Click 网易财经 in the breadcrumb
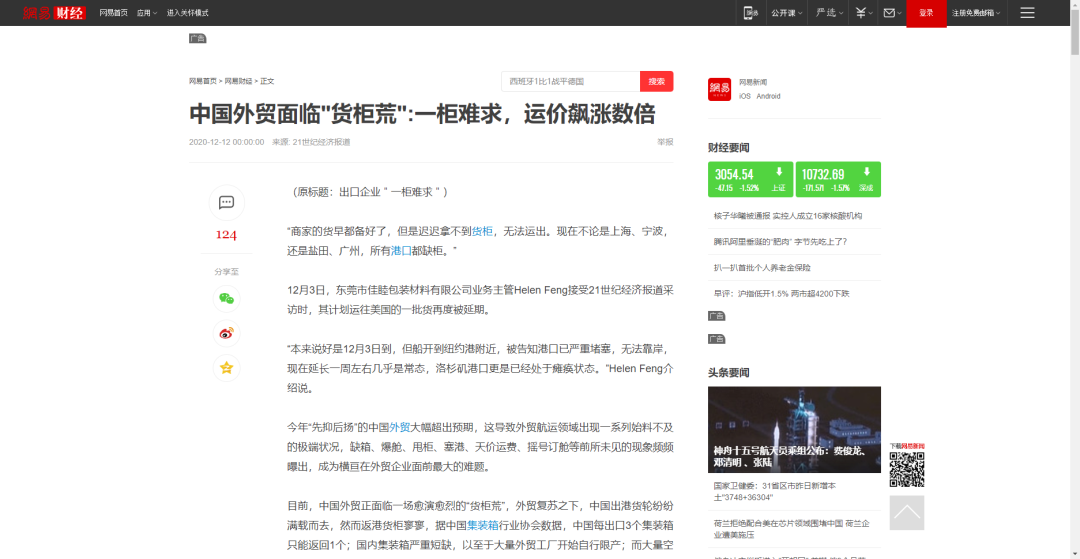Viewport: 1080px width, 559px height. pos(238,81)
